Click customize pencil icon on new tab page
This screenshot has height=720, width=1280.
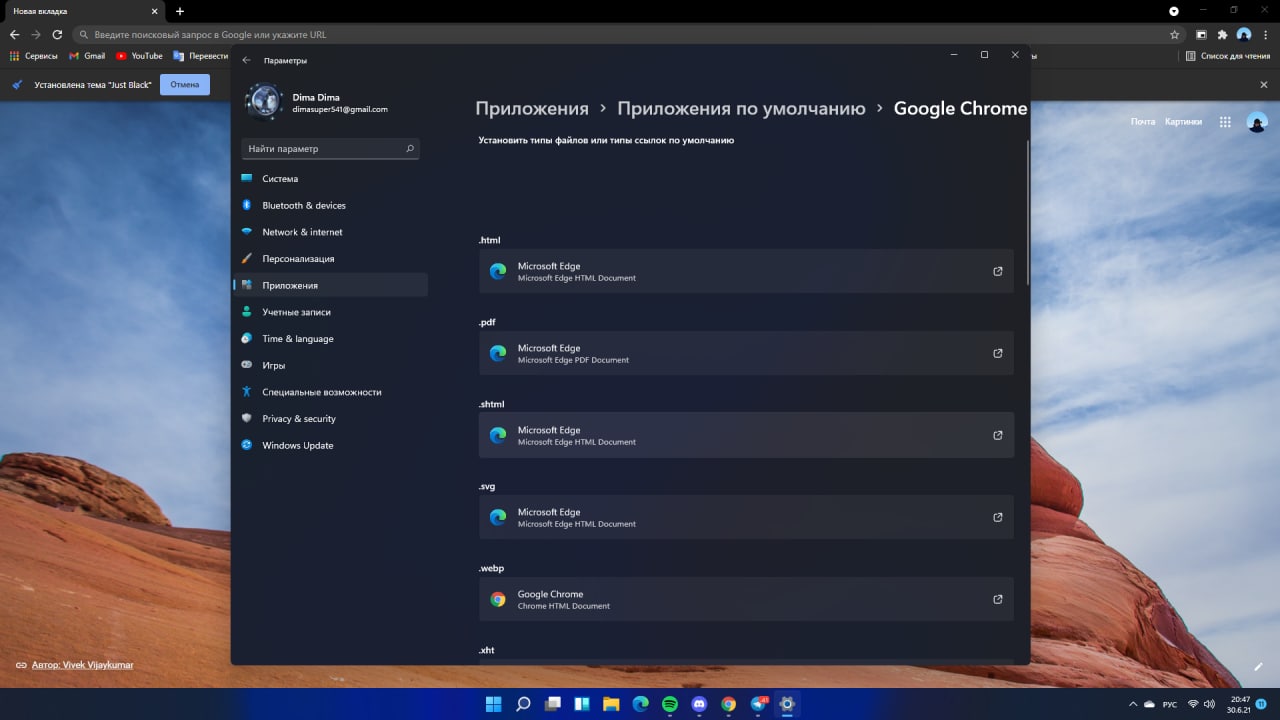point(1259,666)
